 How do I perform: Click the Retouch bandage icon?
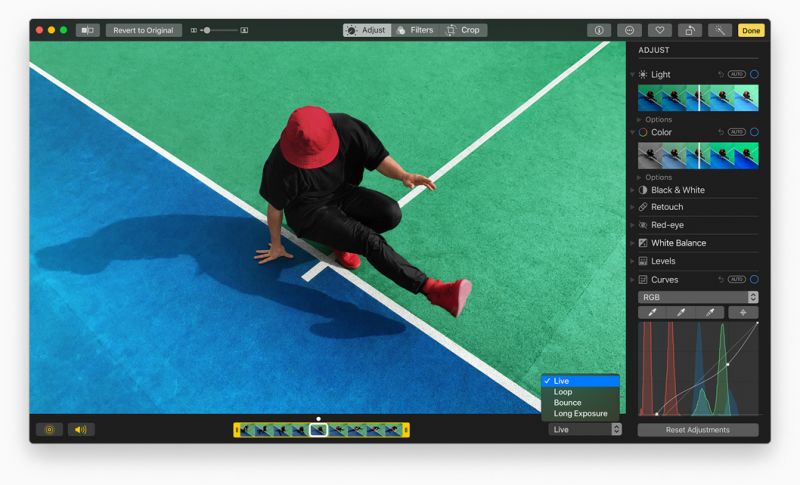[x=643, y=207]
